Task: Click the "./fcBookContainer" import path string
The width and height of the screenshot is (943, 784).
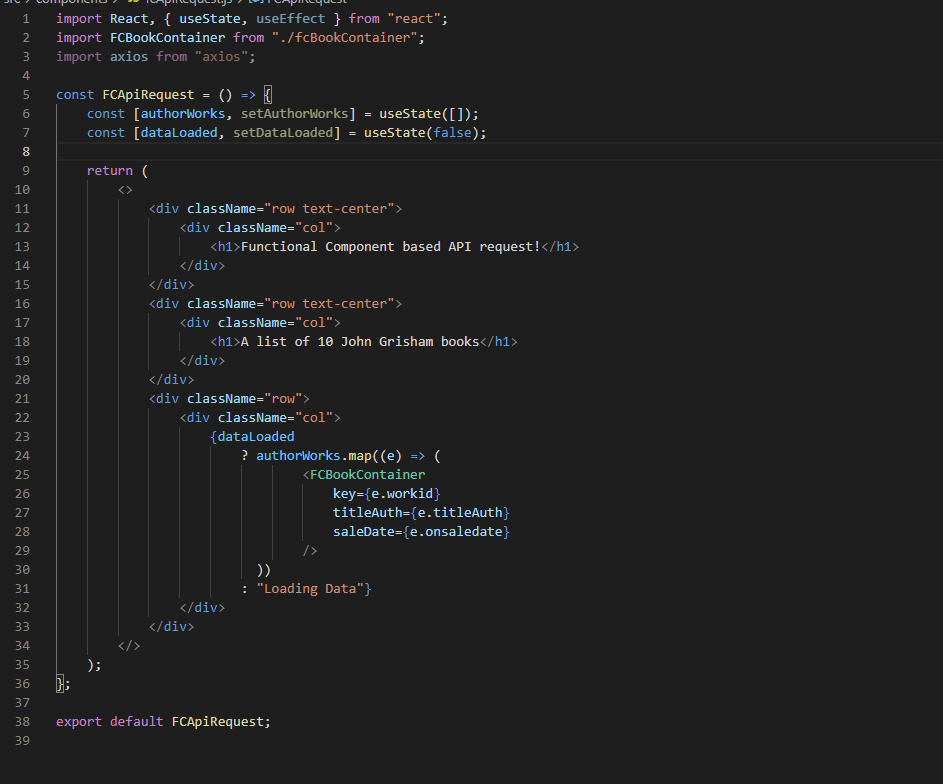Action: coord(345,38)
